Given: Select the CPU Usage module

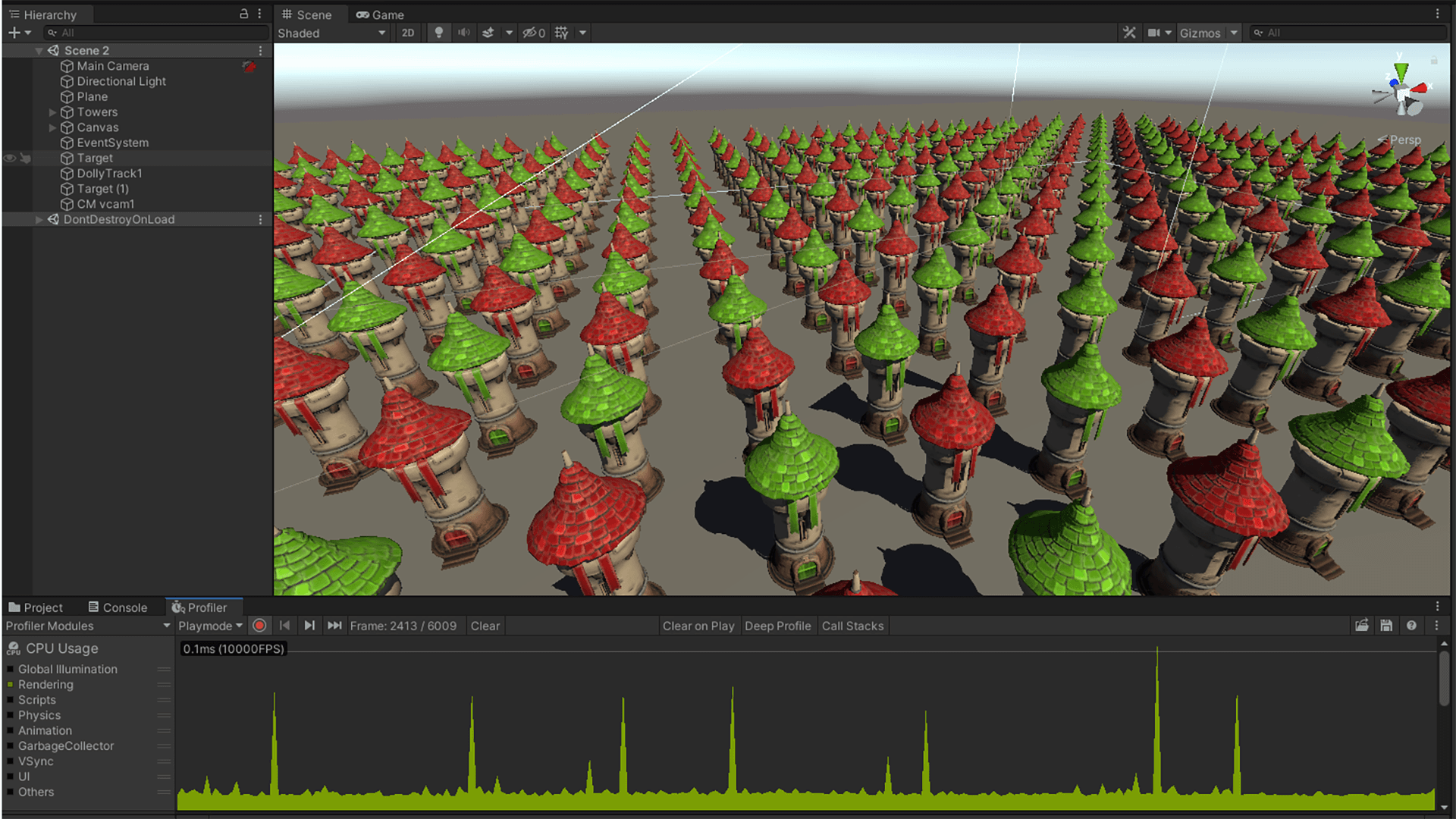Looking at the screenshot, I should (x=58, y=648).
